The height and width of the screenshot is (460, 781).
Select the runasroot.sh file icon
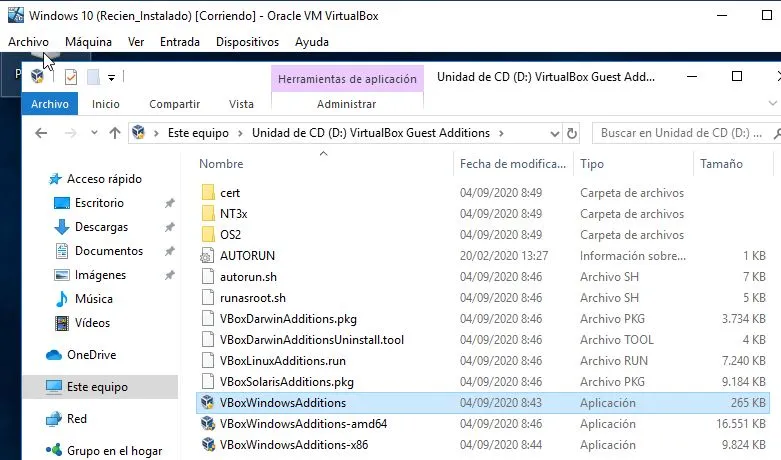208,297
